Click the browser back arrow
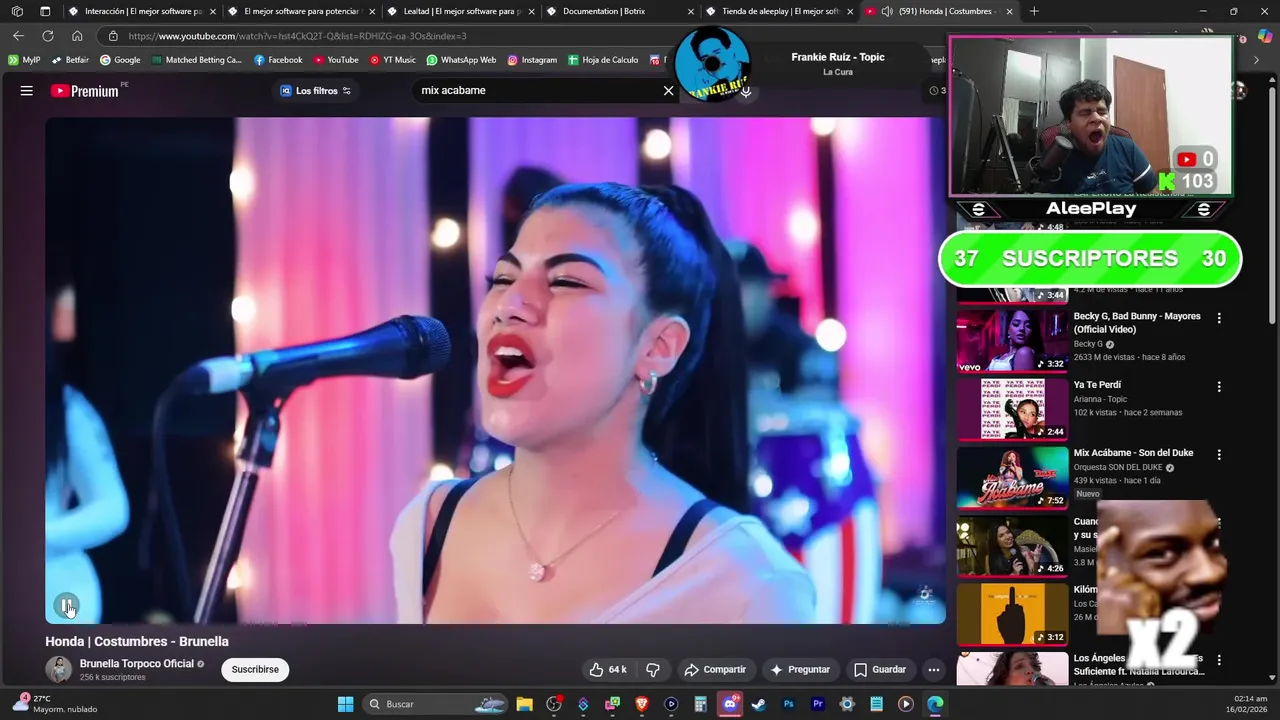 point(18,36)
